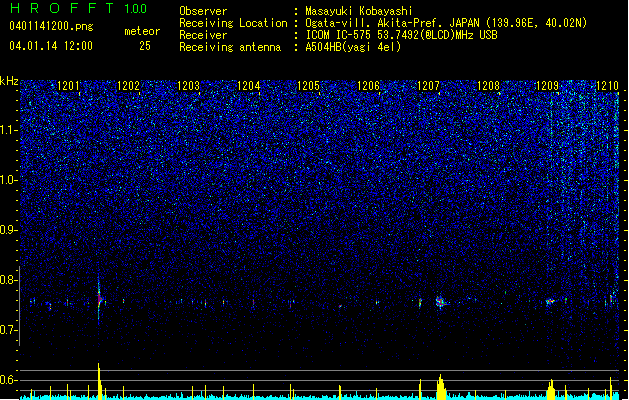
Task: Click the 1206 time marker
Action: [x=368, y=86]
